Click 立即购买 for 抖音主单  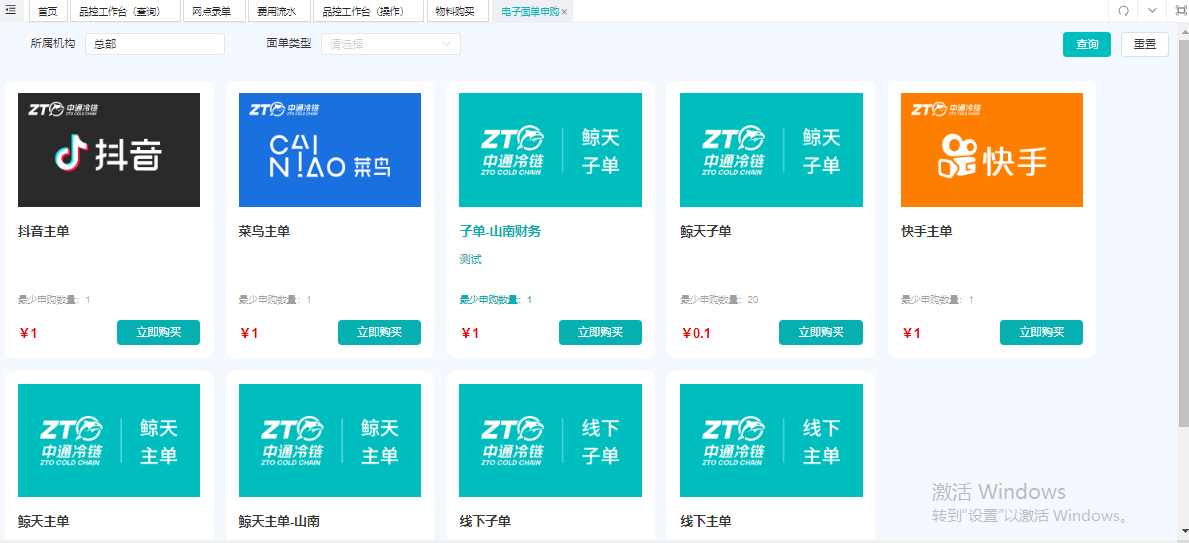[x=158, y=332]
